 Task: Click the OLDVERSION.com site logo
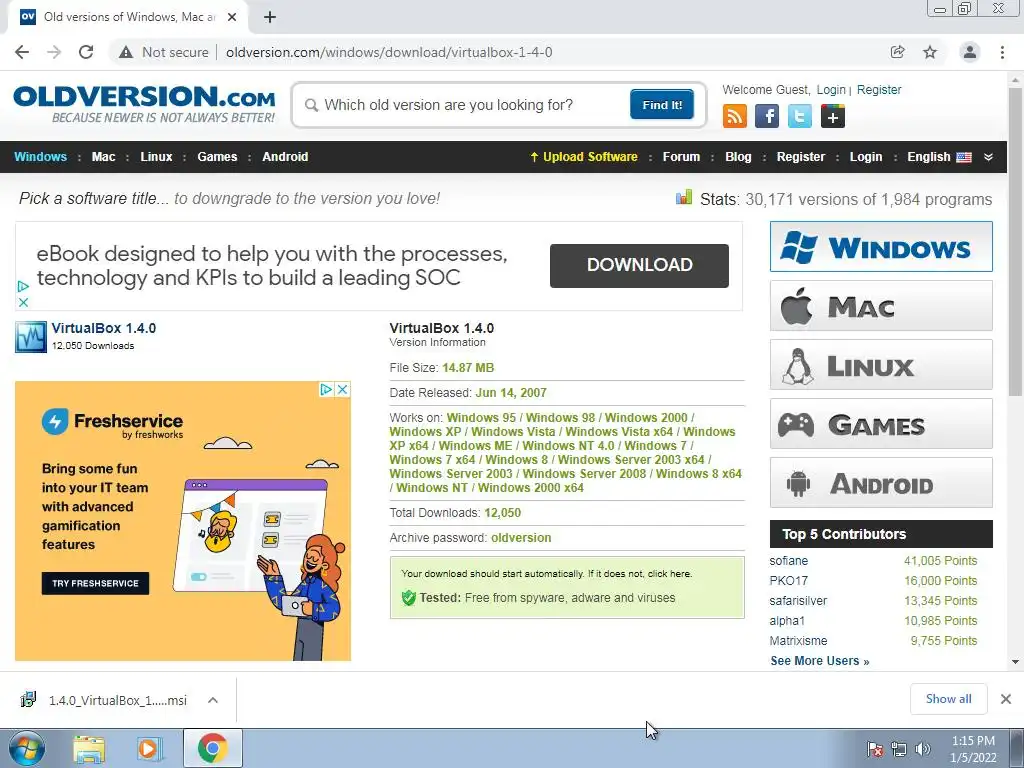[144, 103]
